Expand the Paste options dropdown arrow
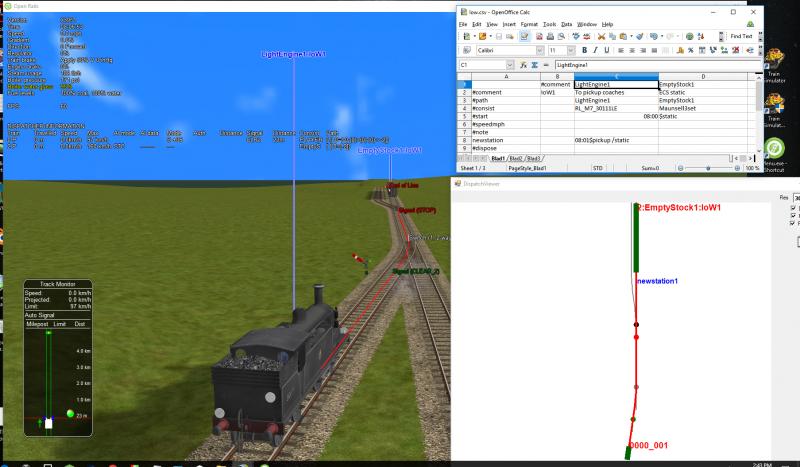Viewport: 800px width, 467px height. click(x=631, y=36)
